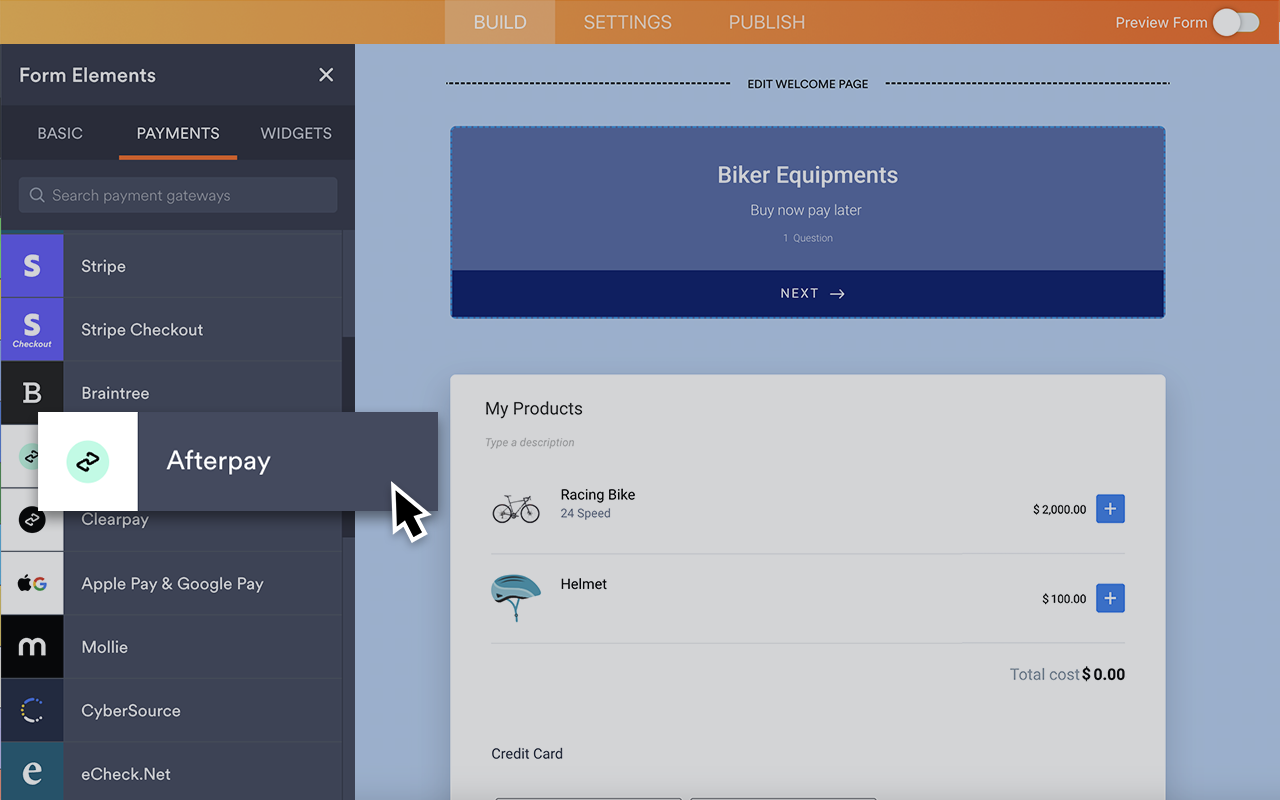This screenshot has height=800, width=1280.
Task: Select the CyberSource gateway icon
Action: [32, 710]
